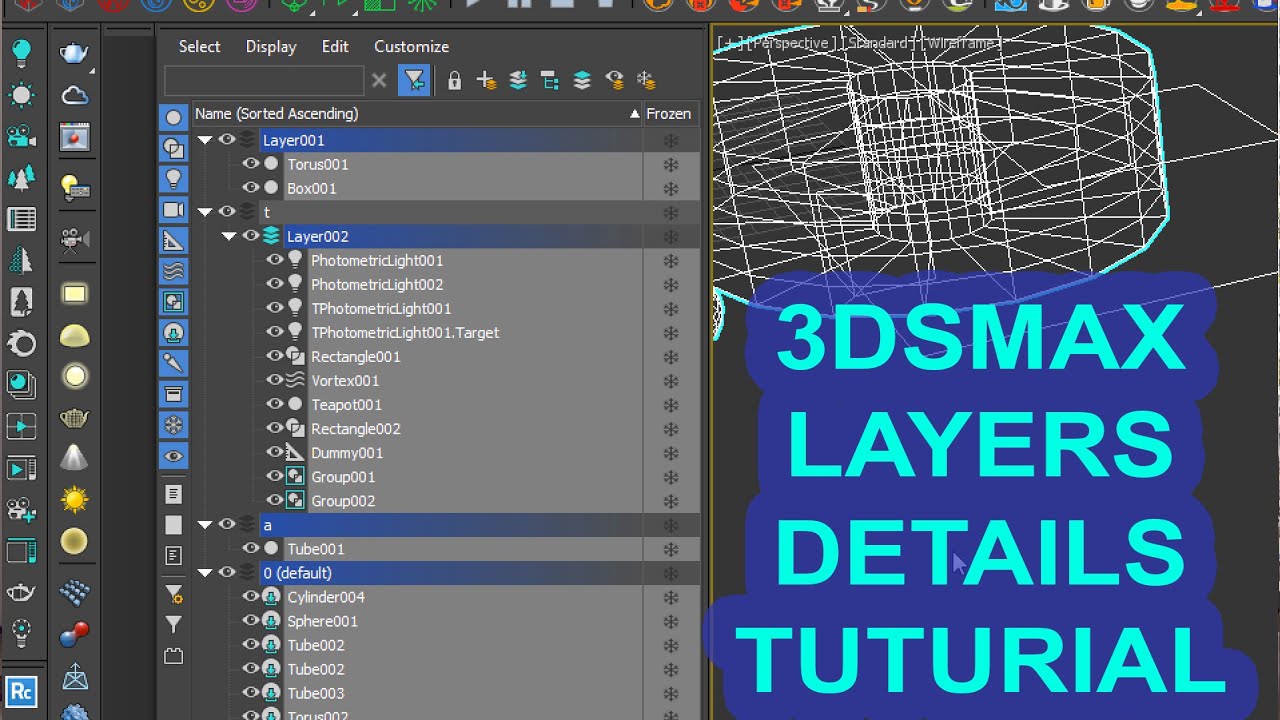Toggle the Display Space Warps filter button
This screenshot has width=1280, height=720.
point(174,271)
